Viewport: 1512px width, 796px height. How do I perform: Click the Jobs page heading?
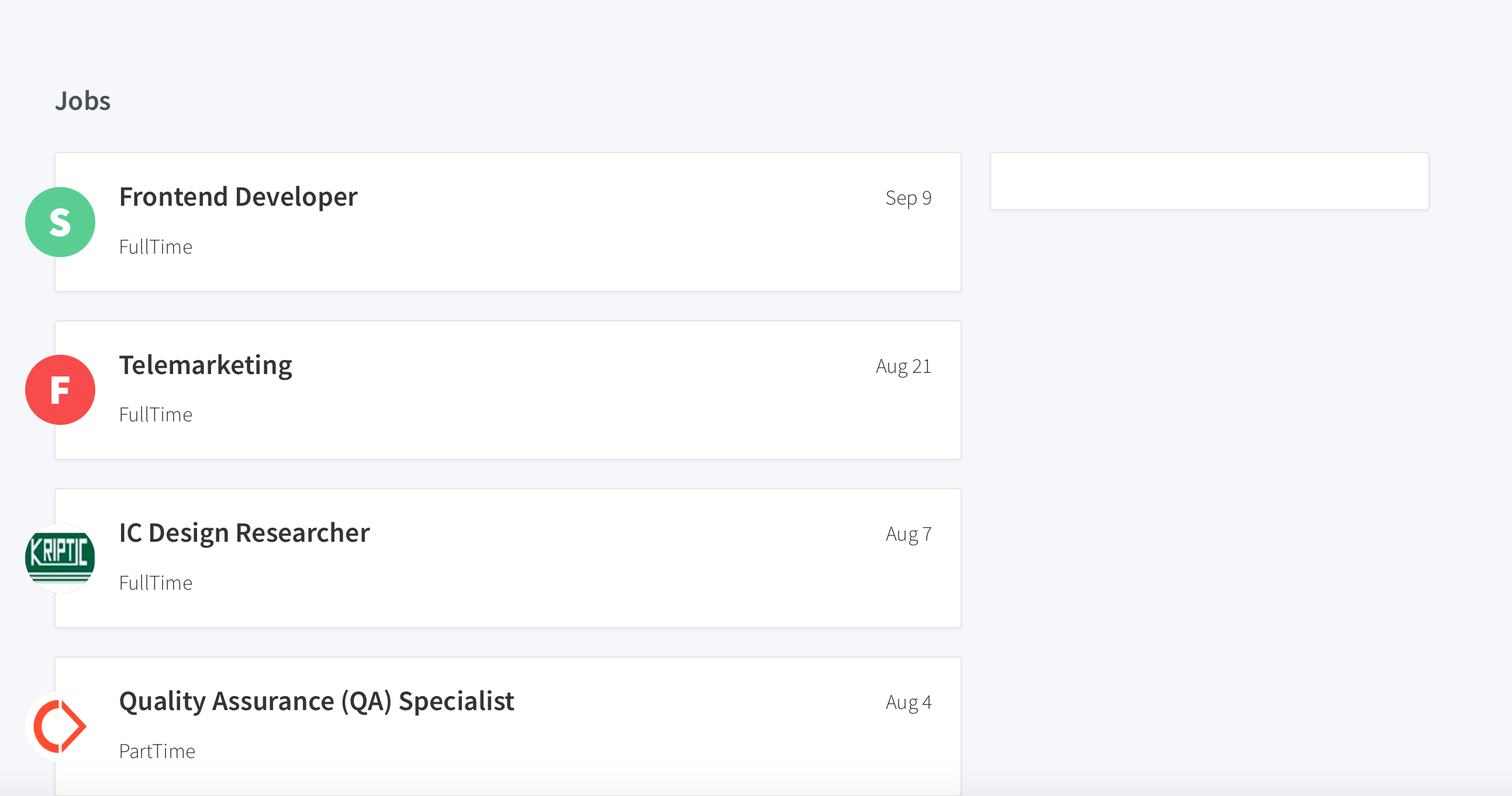(83, 101)
